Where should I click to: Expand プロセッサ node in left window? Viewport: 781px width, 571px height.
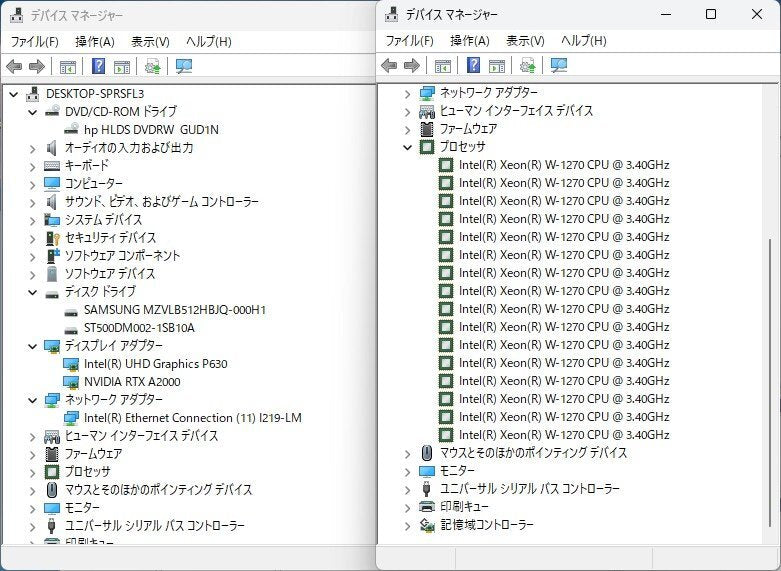[33, 472]
